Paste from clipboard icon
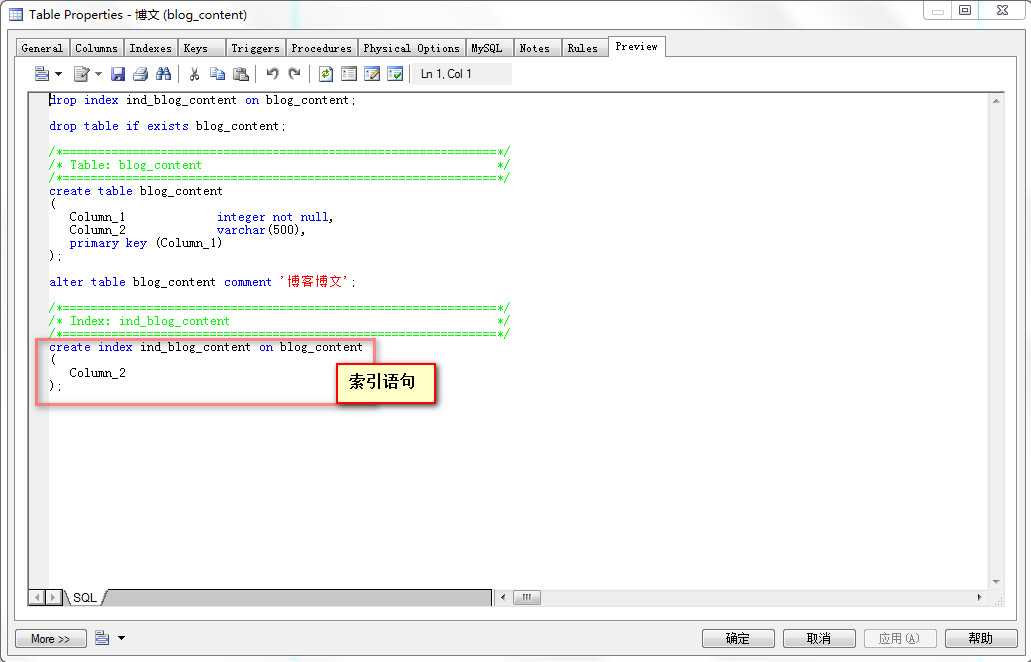 click(x=241, y=74)
